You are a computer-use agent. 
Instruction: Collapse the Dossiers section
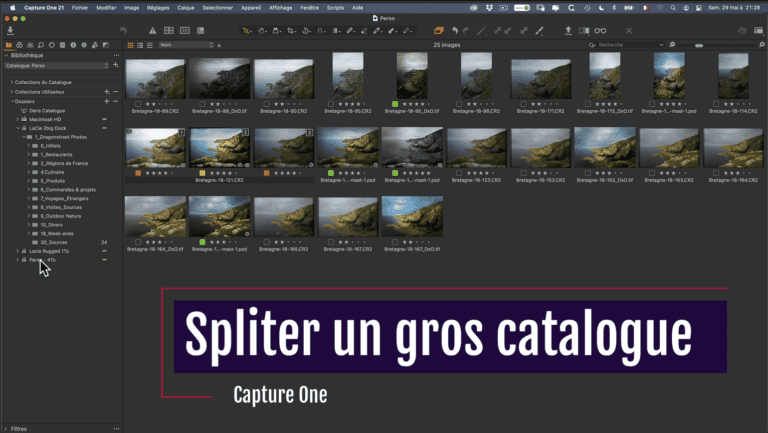12,101
